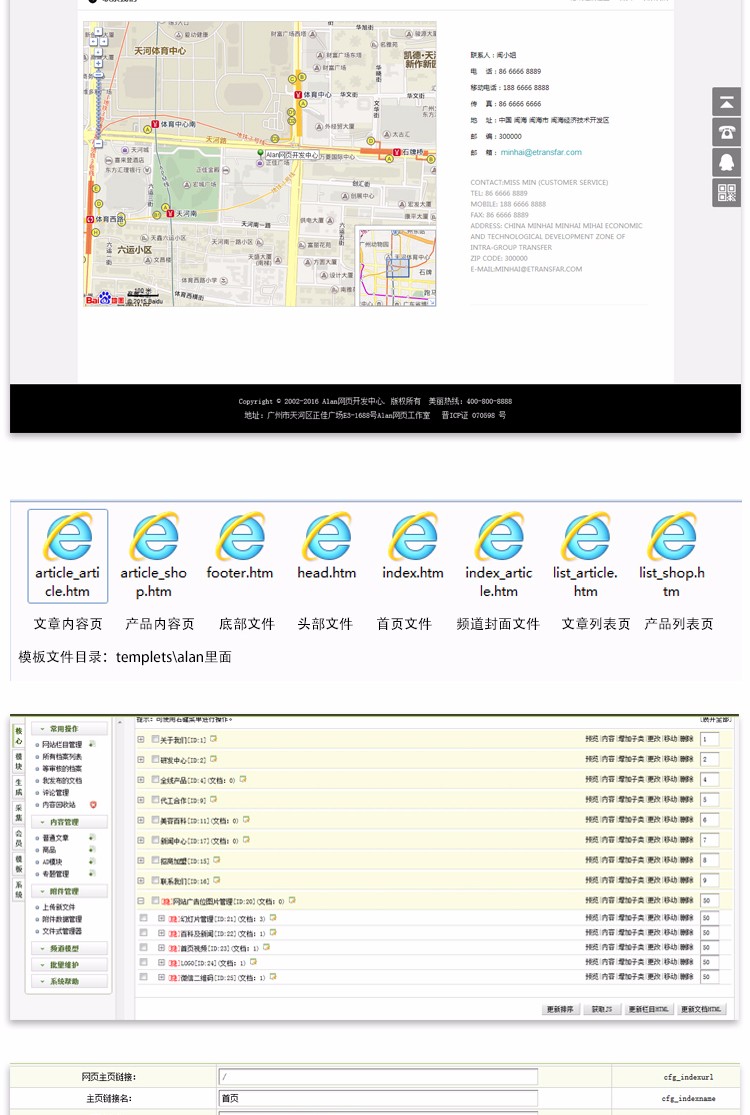Click the telephone icon in side toolbar
The height and width of the screenshot is (1115, 750).
727,132
